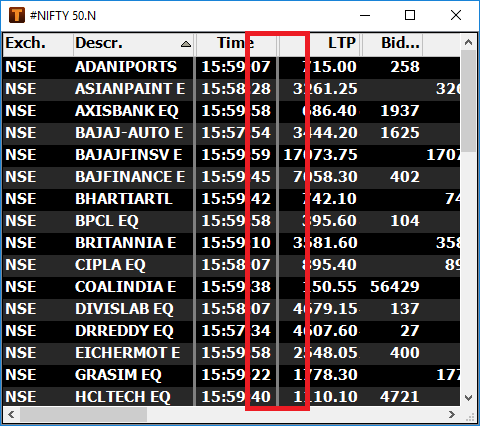Image resolution: width=480 pixels, height=426 pixels.
Task: Click bid quantity 1625
Action: [x=400, y=133]
